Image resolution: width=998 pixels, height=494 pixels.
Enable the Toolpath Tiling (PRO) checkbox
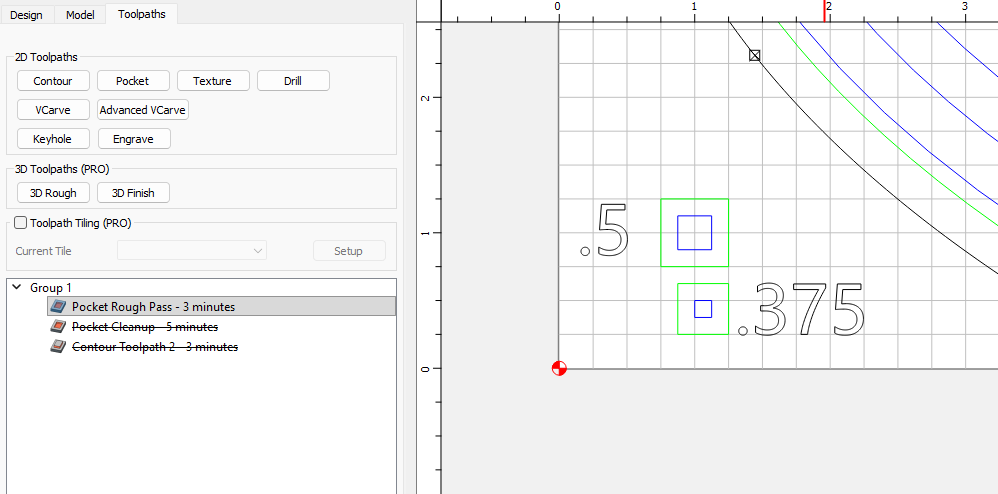pyautogui.click(x=21, y=224)
